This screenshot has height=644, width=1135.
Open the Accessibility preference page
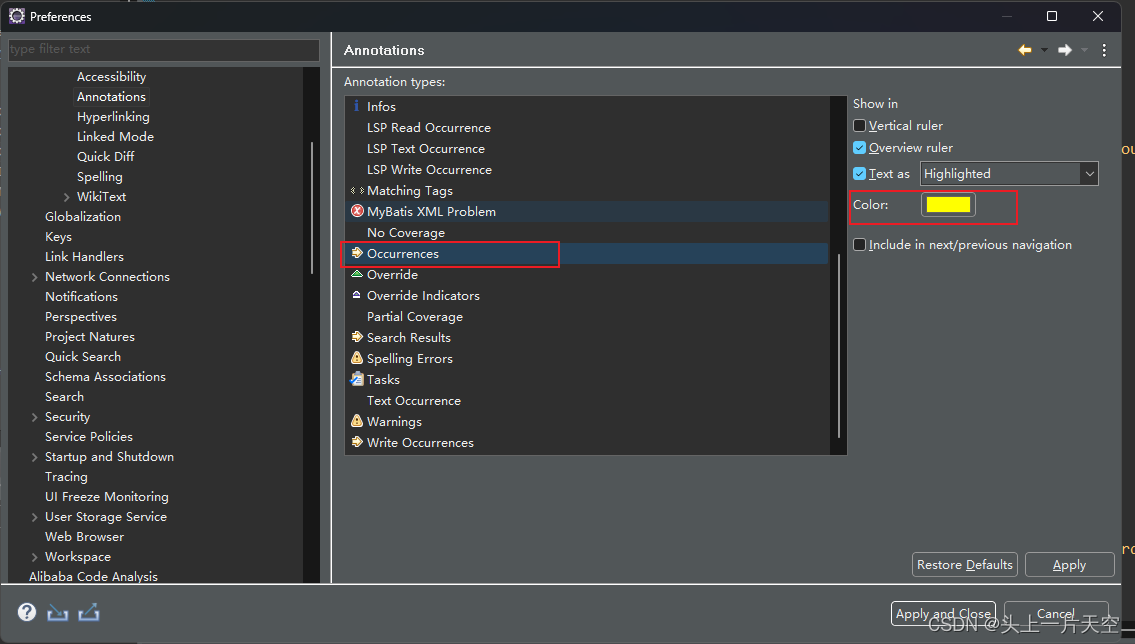pyautogui.click(x=111, y=77)
